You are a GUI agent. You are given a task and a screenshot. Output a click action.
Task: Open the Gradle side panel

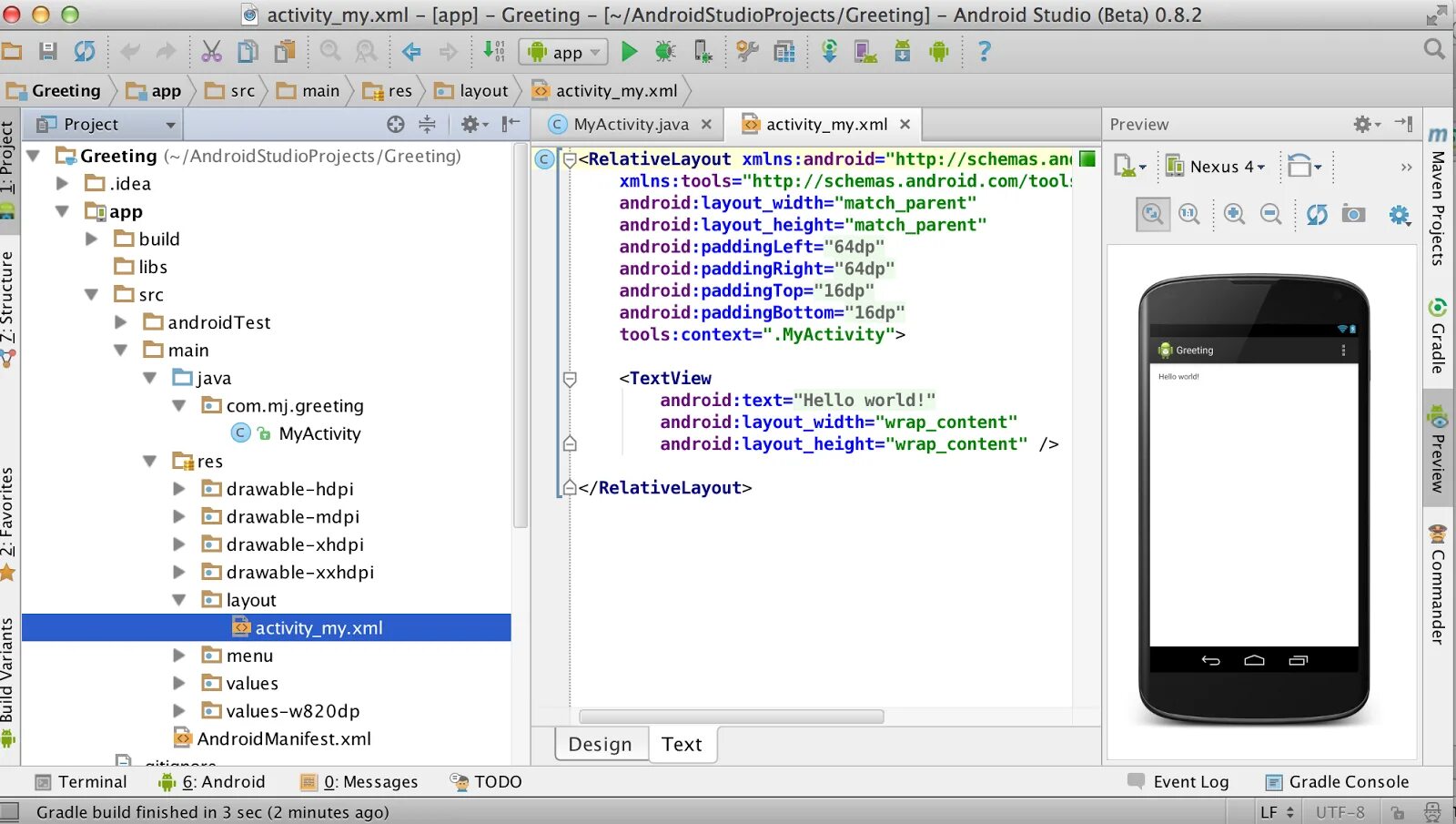tap(1438, 337)
